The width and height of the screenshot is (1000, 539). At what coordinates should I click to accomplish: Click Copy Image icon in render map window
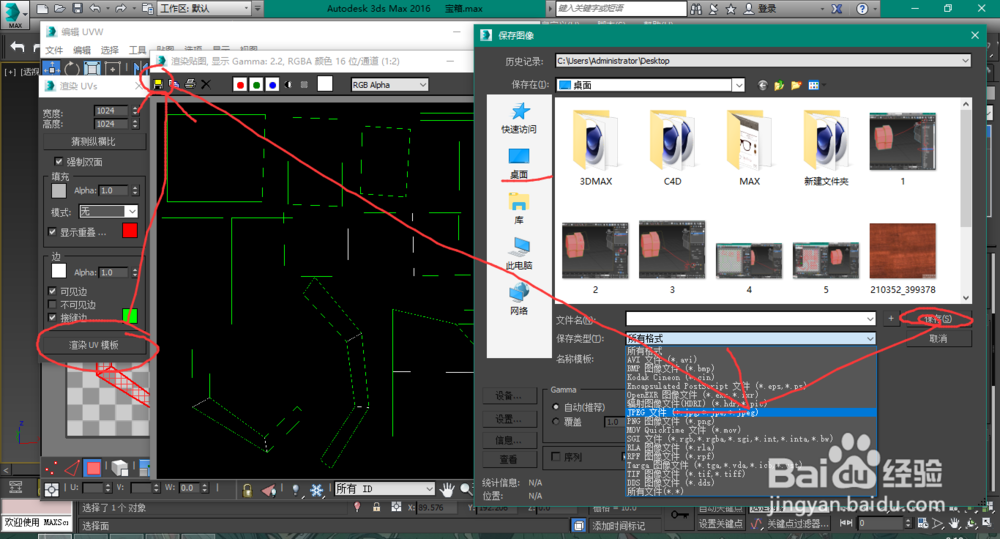173,84
